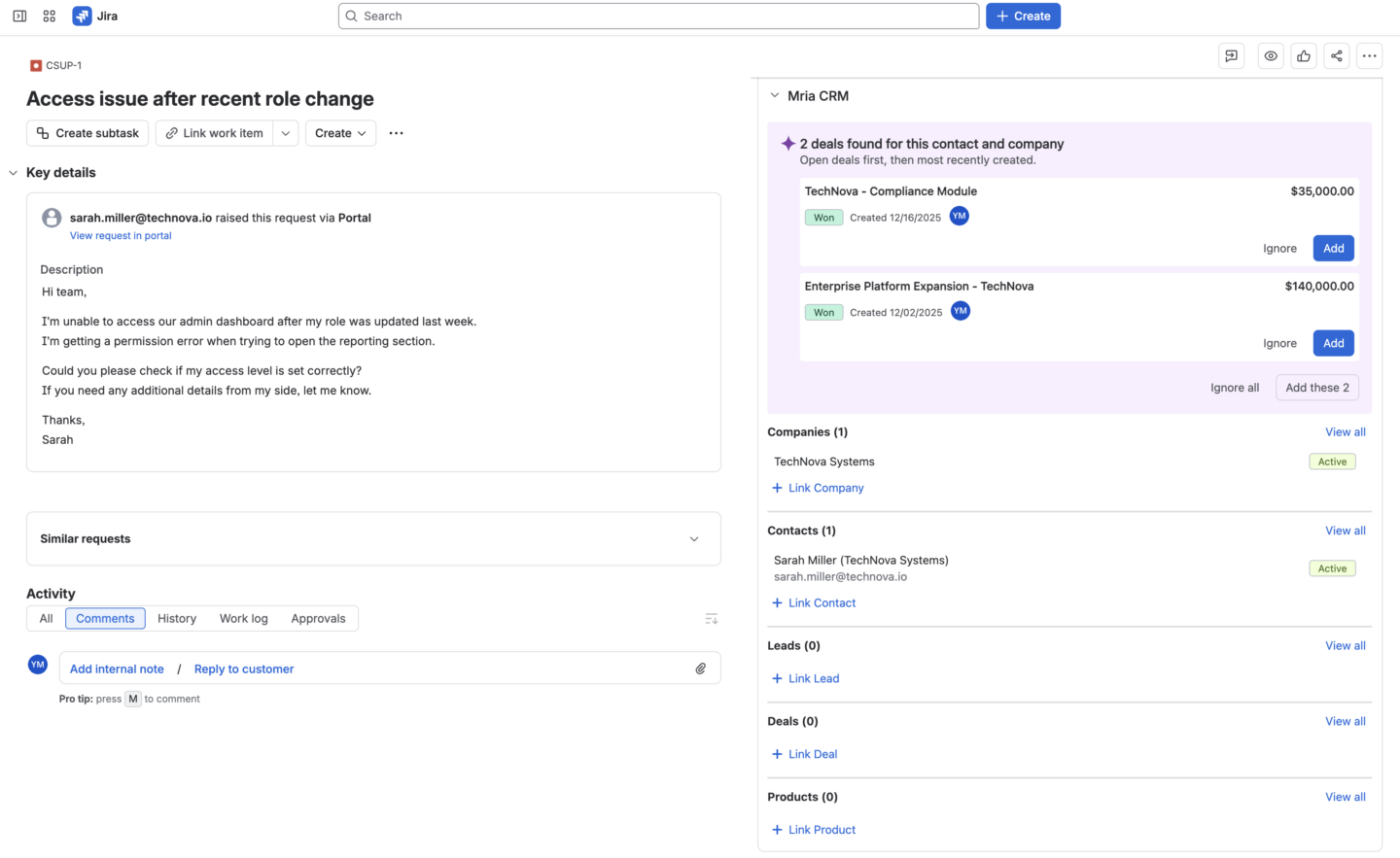Viewport: 1400px width, 858px height.
Task: Ignore the Enterprise Platform Expansion deal
Action: 1279,344
